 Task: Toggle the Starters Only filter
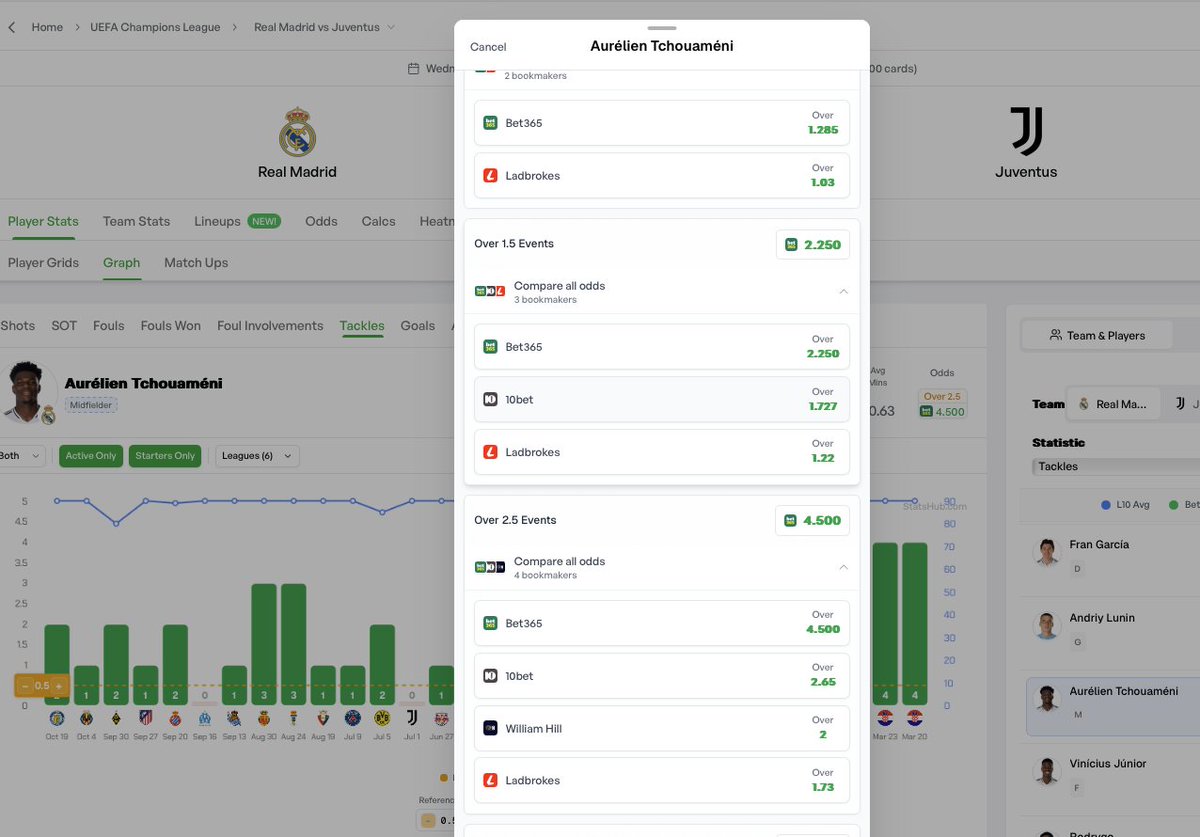166,456
